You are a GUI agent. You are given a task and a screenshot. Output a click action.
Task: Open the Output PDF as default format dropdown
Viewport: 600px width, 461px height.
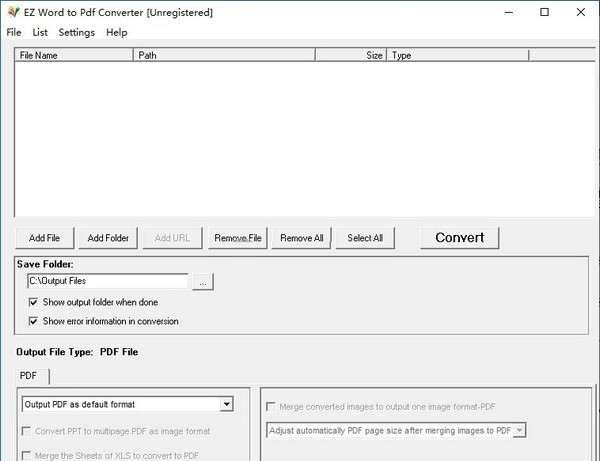[x=128, y=404]
